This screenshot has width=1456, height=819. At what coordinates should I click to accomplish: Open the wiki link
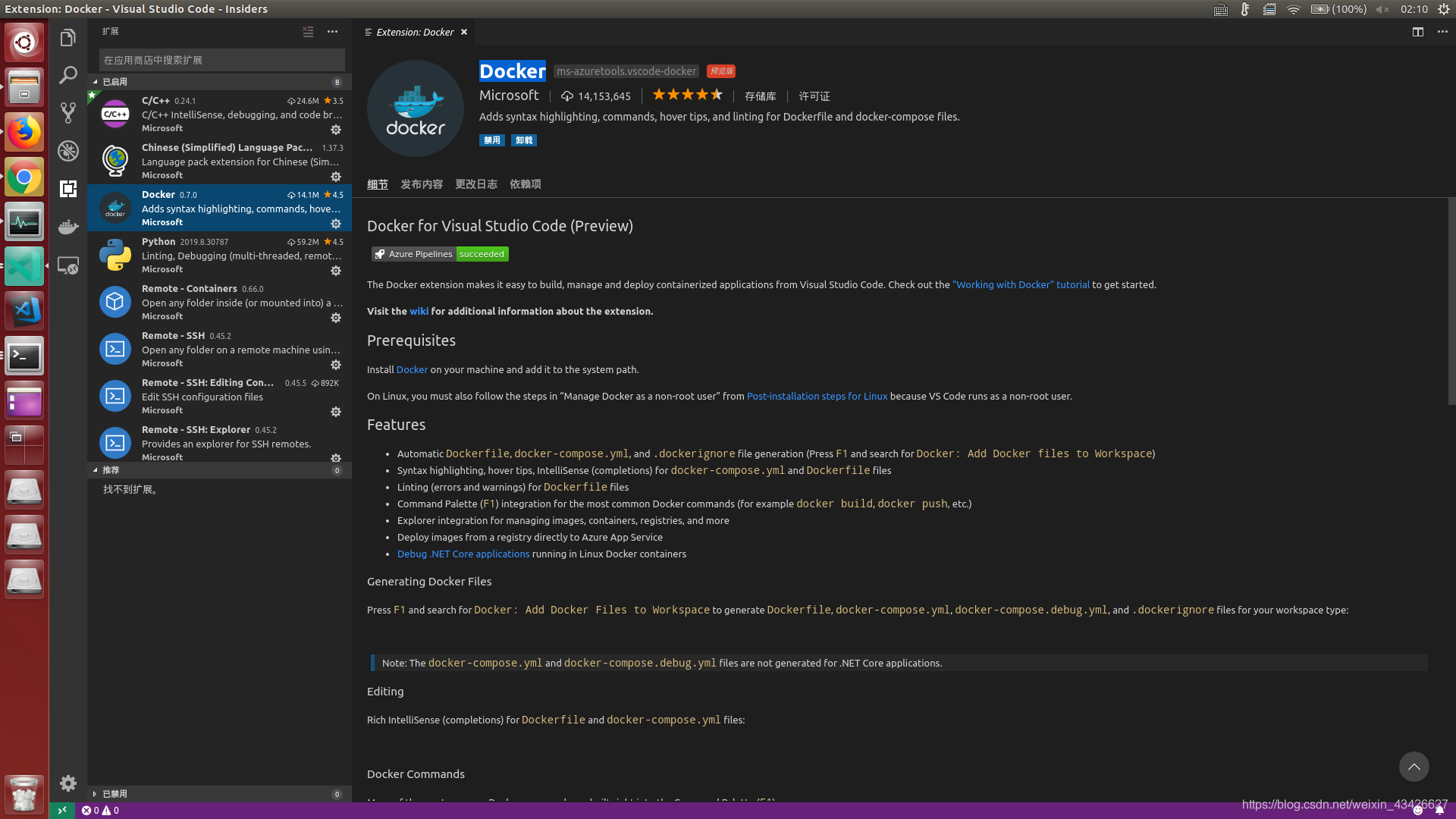[419, 312]
